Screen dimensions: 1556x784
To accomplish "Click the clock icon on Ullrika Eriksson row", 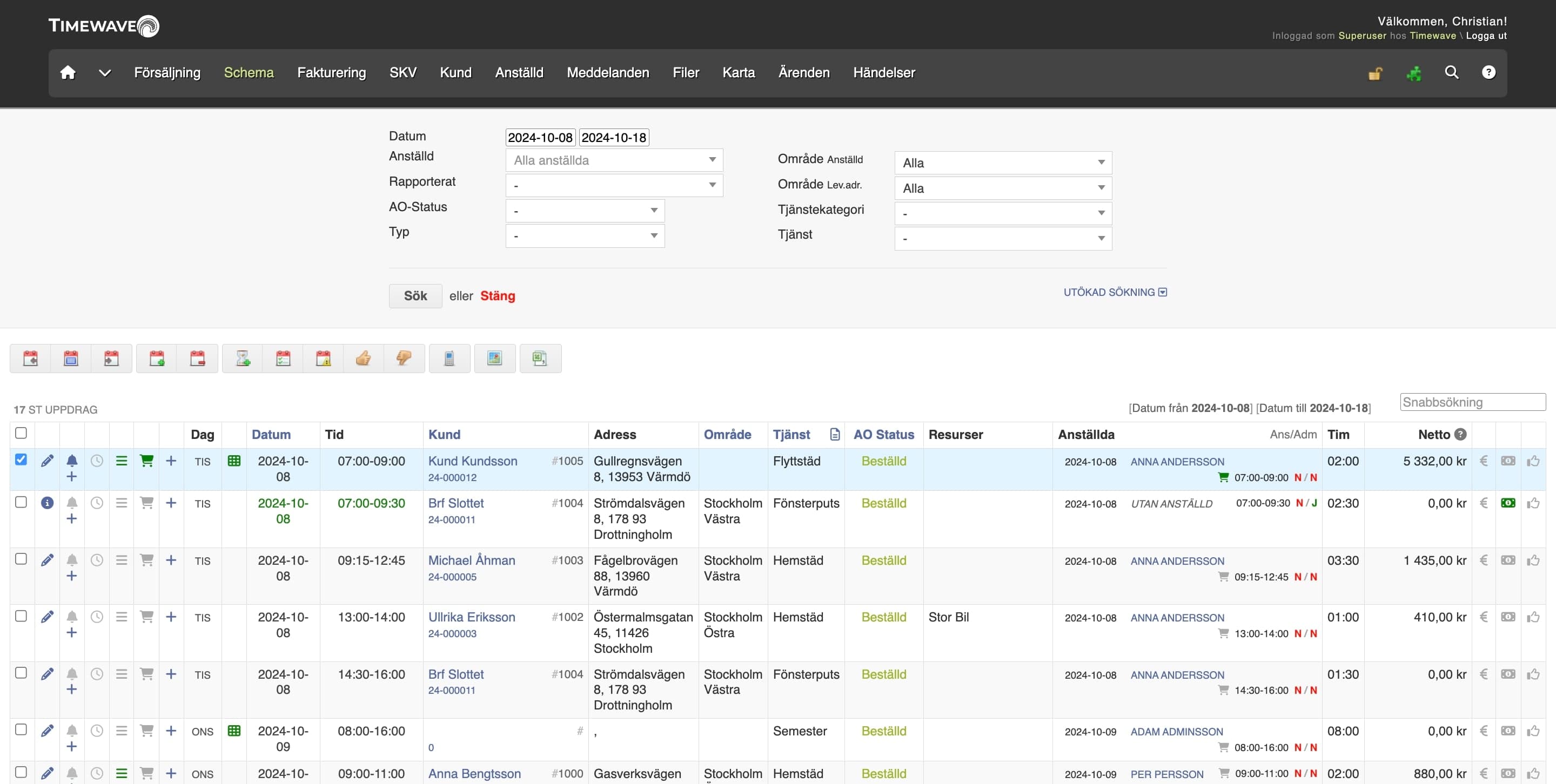I will pos(97,617).
